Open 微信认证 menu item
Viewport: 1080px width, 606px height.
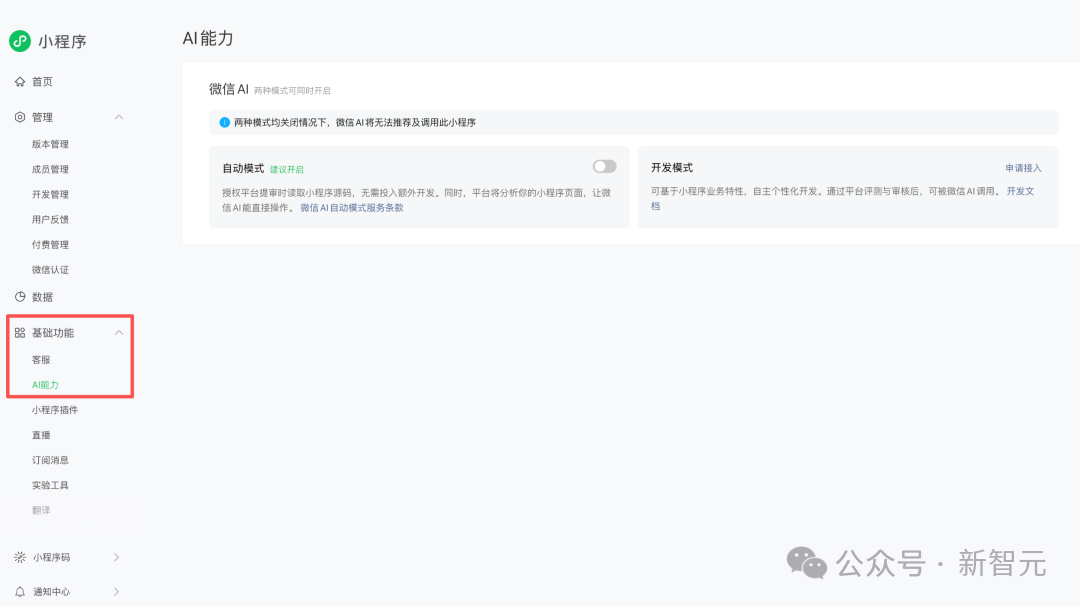tap(50, 270)
